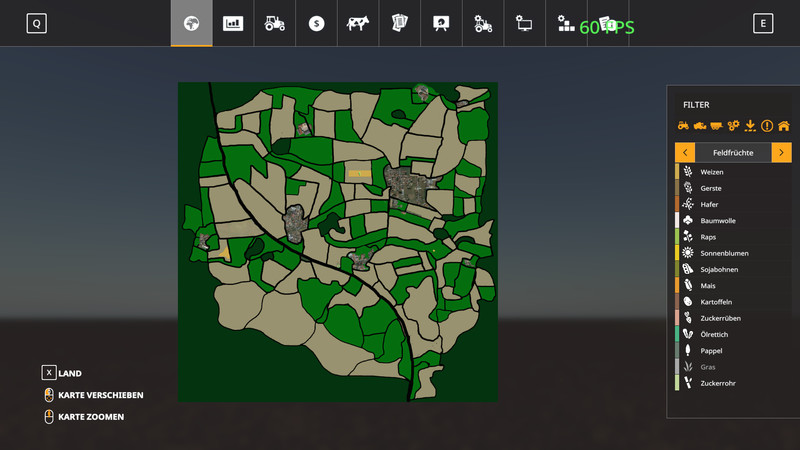The width and height of the screenshot is (800, 450).
Task: Click the color strip beside Baumwolle
Action: pos(677,220)
